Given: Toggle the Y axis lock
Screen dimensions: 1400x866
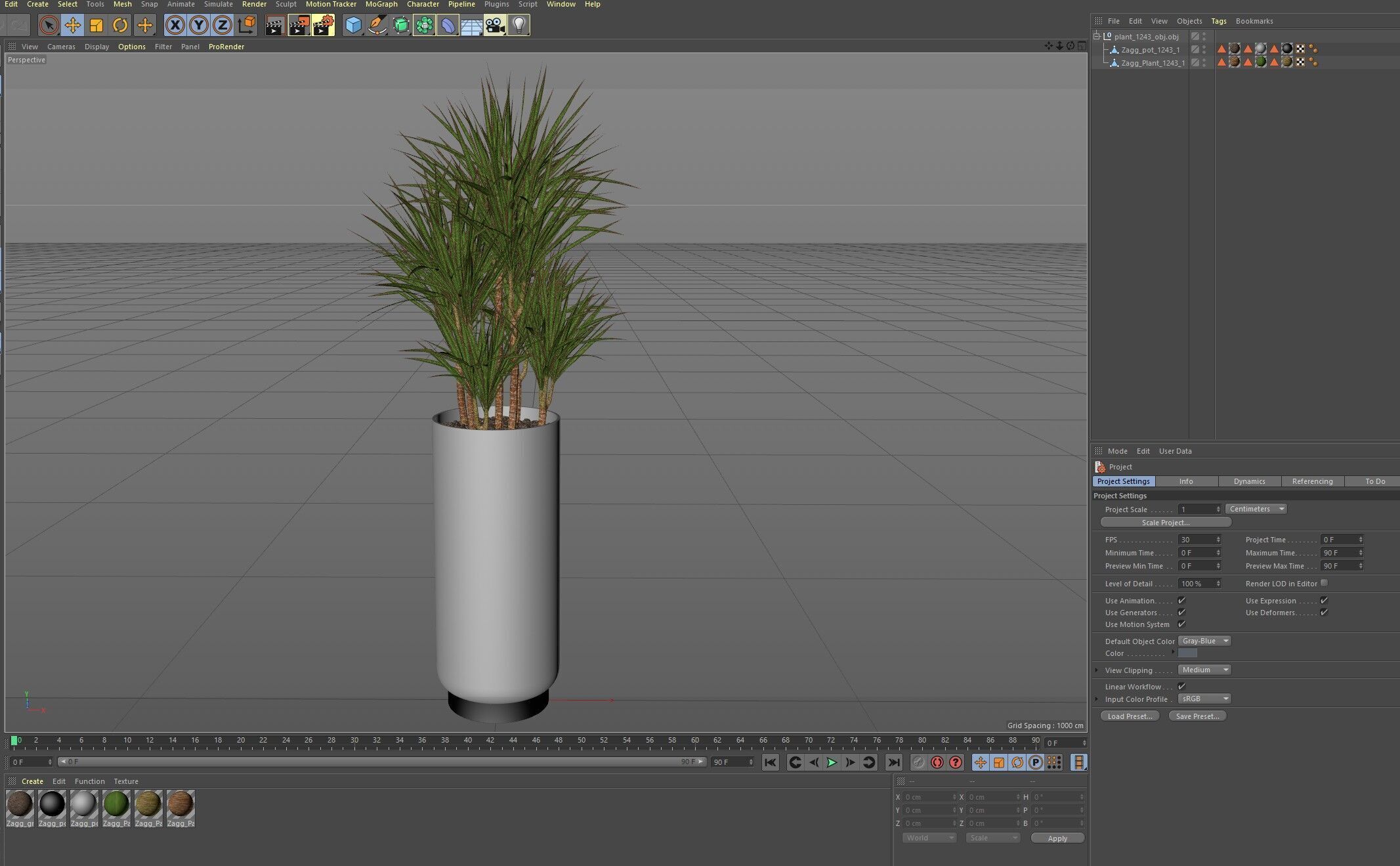Looking at the screenshot, I should pos(198,26).
